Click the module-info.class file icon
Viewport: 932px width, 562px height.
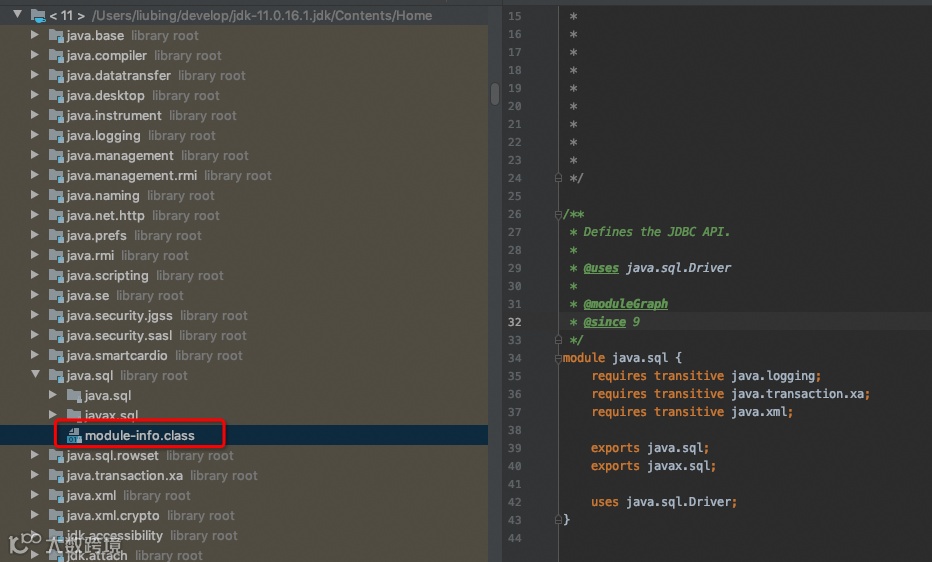[x=74, y=435]
